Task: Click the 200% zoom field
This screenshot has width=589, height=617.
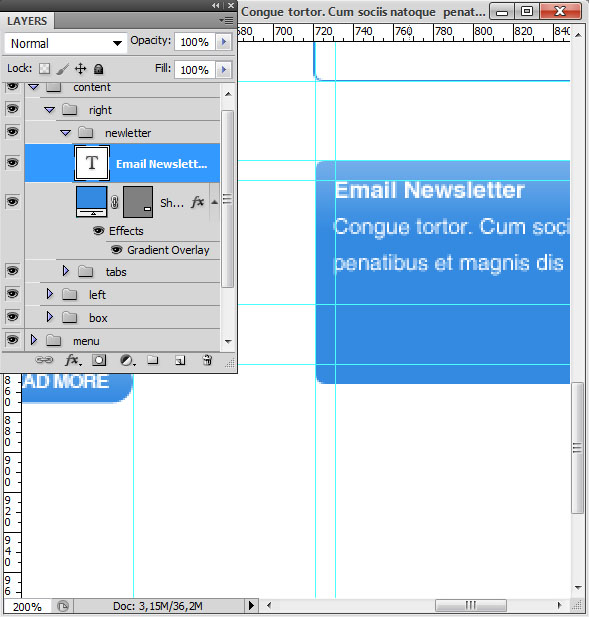Action: click(27, 606)
